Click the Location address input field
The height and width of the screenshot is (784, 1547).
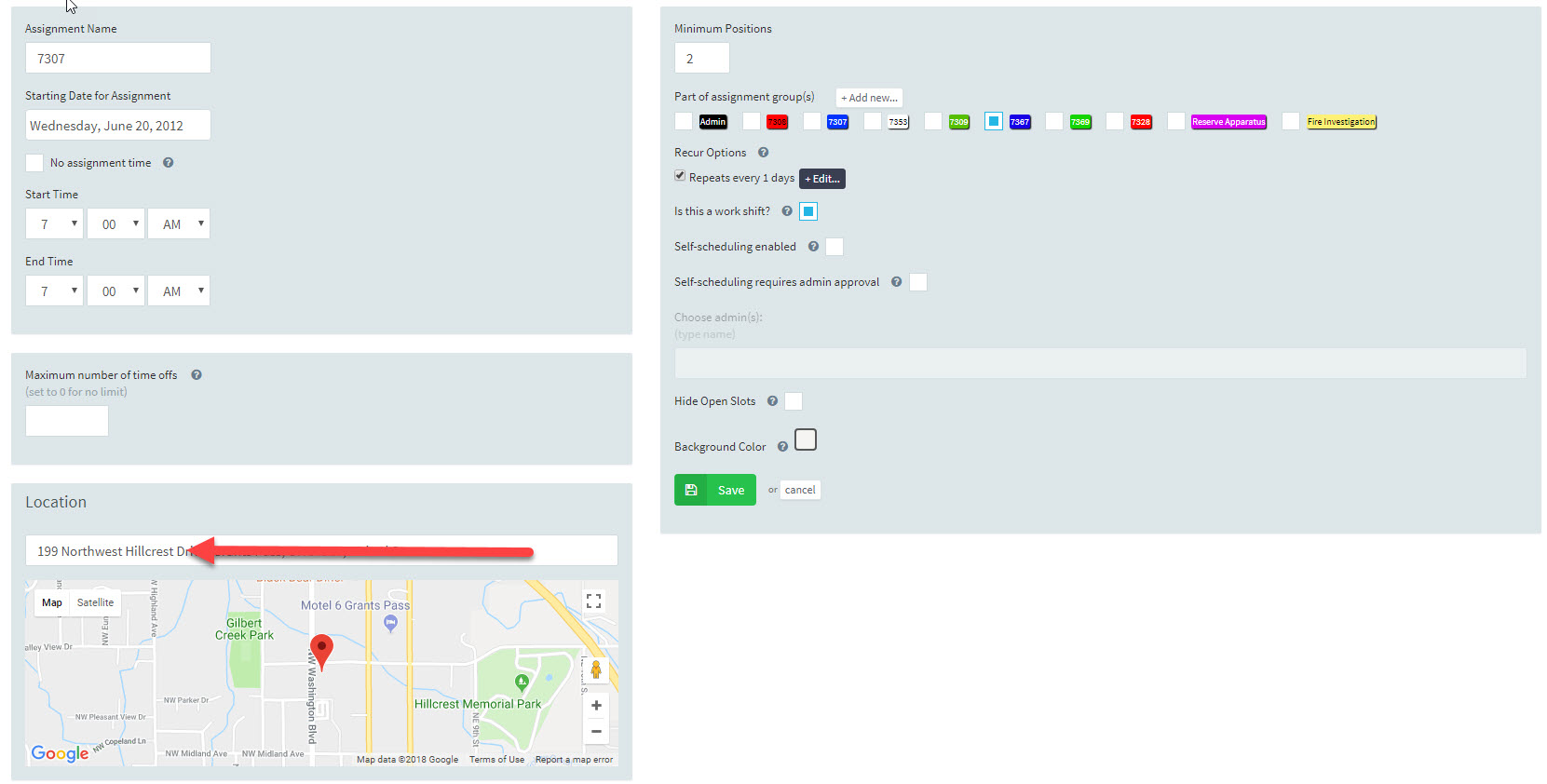(321, 550)
